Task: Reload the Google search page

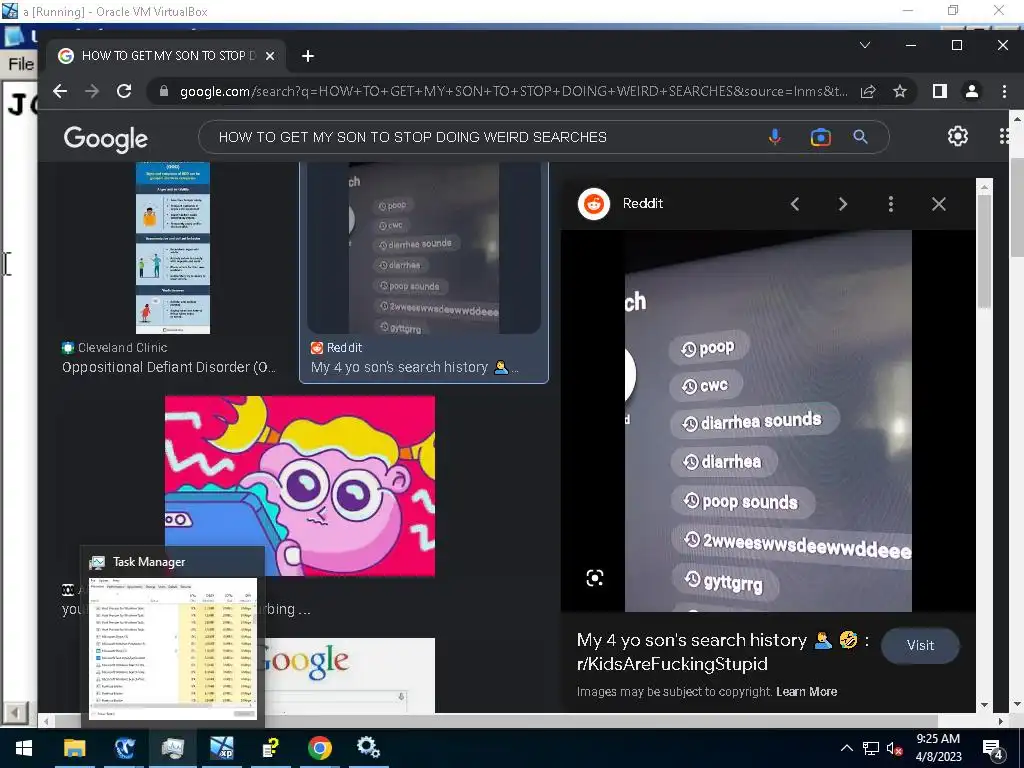Action: pos(124,91)
